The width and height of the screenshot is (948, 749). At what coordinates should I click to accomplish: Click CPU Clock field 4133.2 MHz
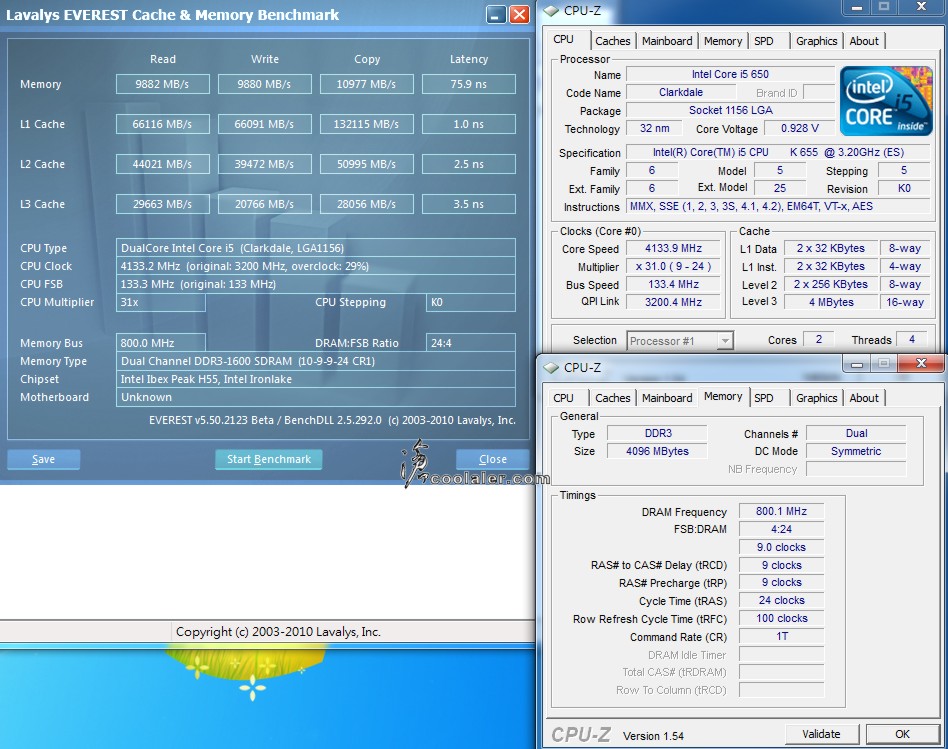point(316,266)
